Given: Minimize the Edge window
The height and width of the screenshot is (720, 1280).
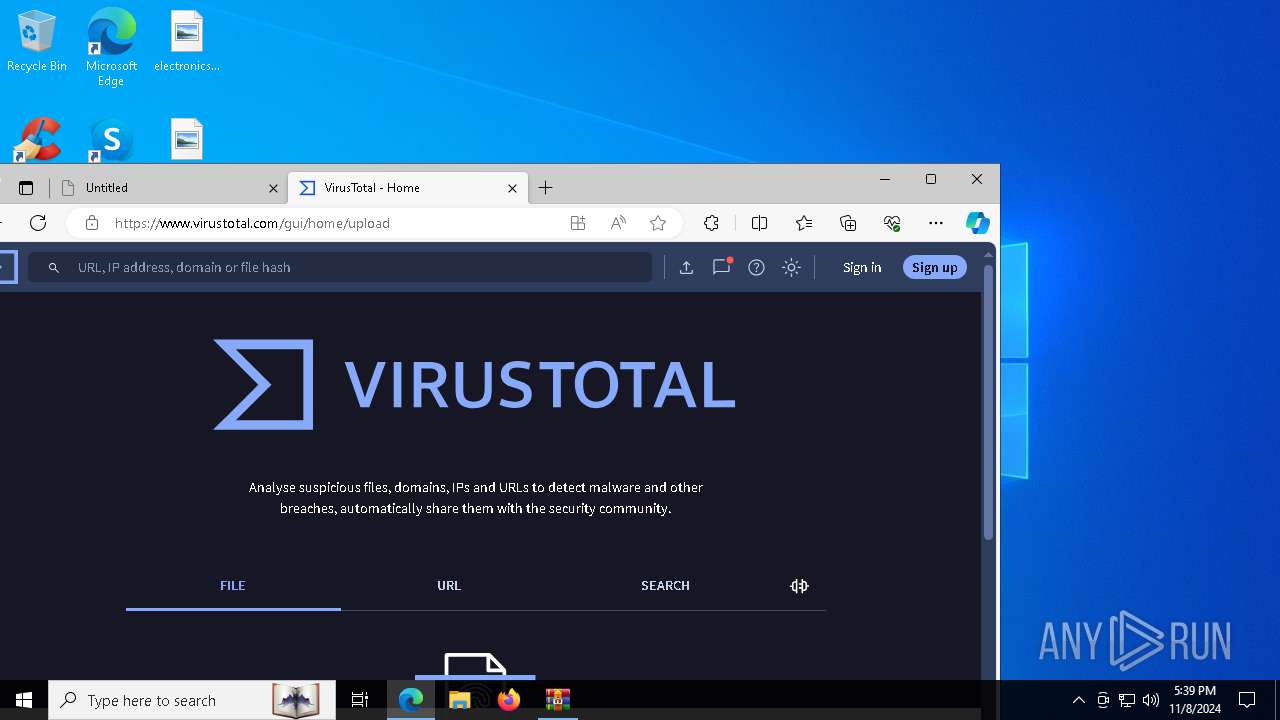Looking at the screenshot, I should tap(885, 179).
